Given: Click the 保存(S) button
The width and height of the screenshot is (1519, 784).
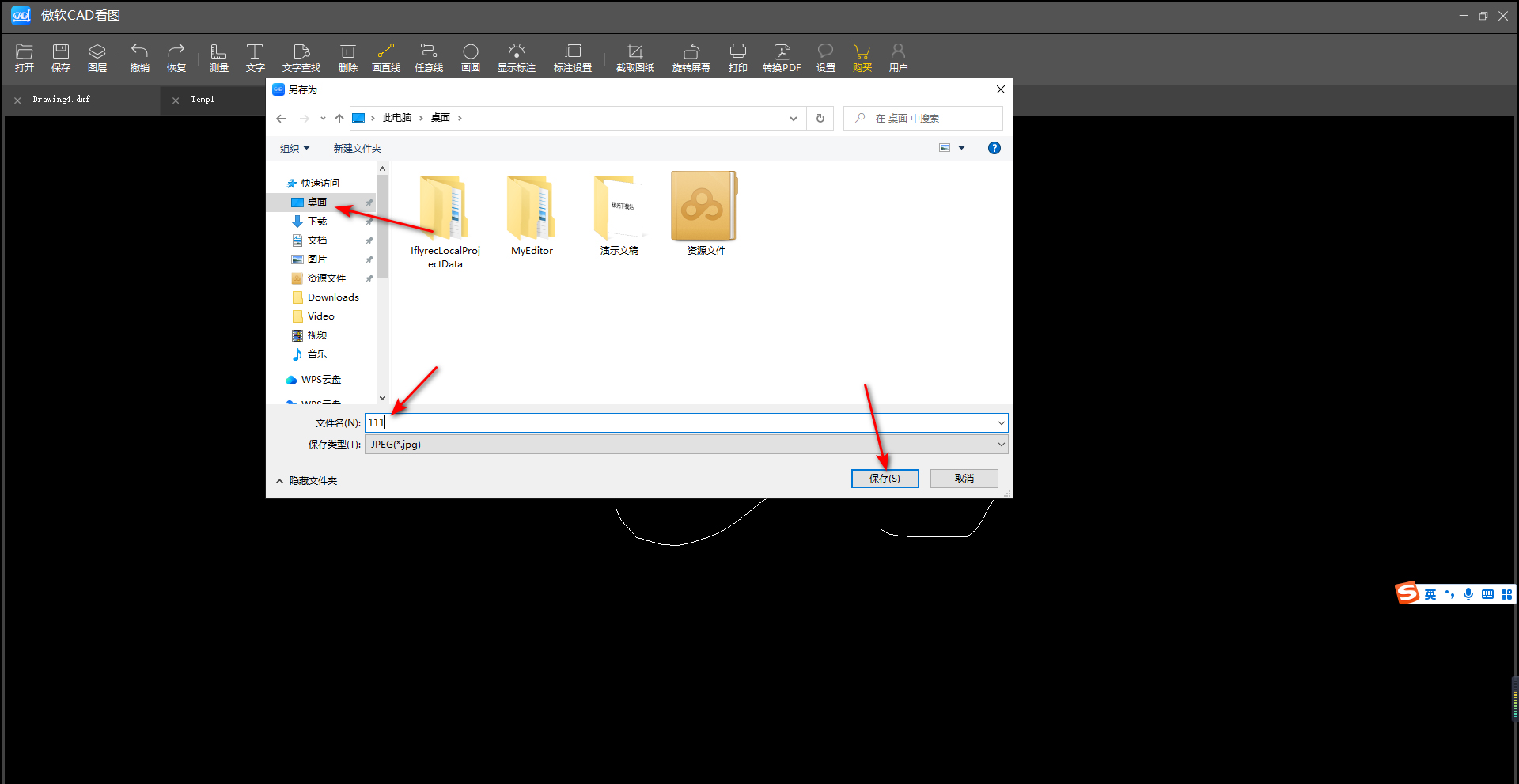Looking at the screenshot, I should coord(885,479).
